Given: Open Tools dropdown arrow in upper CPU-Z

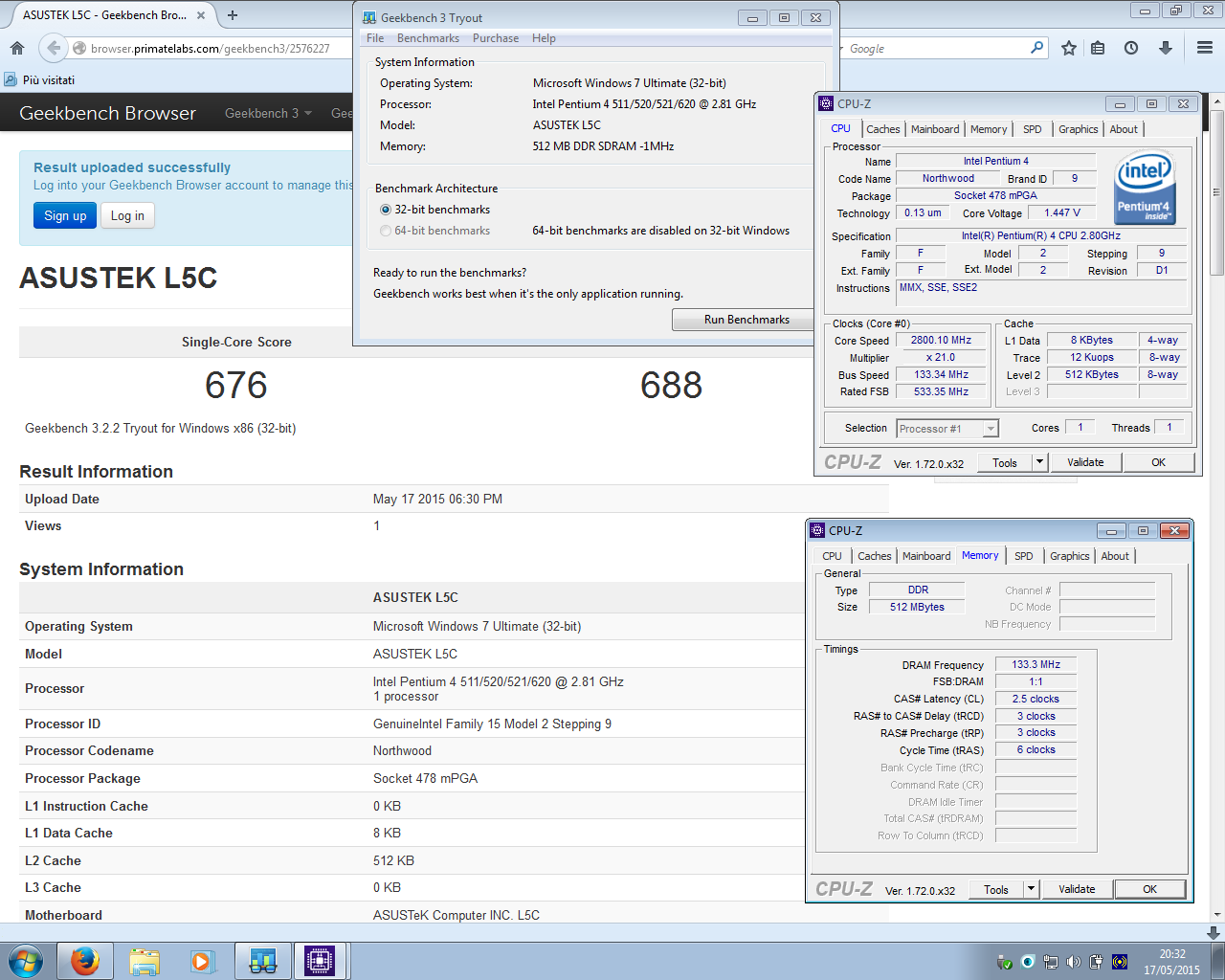Looking at the screenshot, I should [1039, 462].
